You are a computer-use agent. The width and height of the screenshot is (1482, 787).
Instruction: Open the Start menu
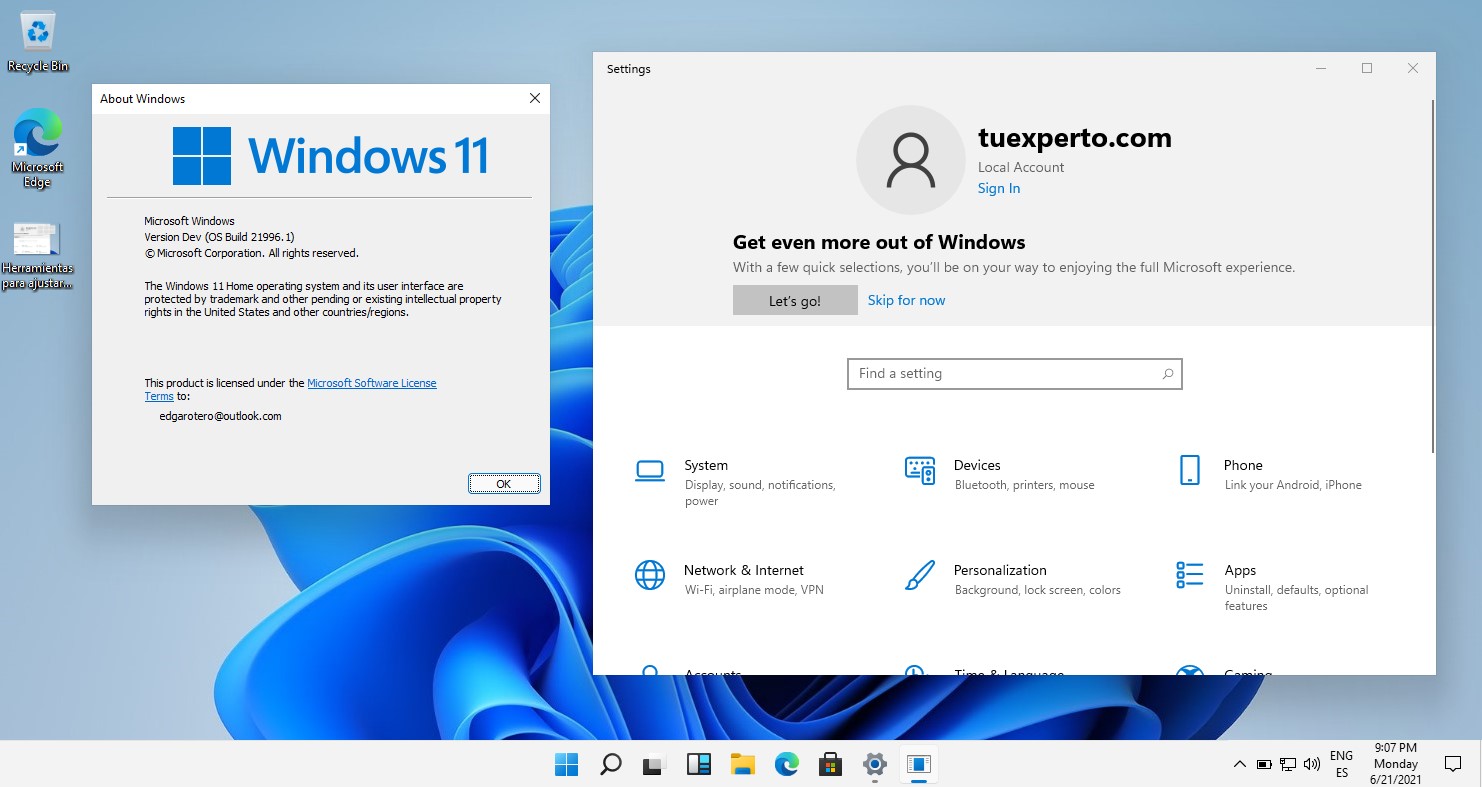point(566,763)
